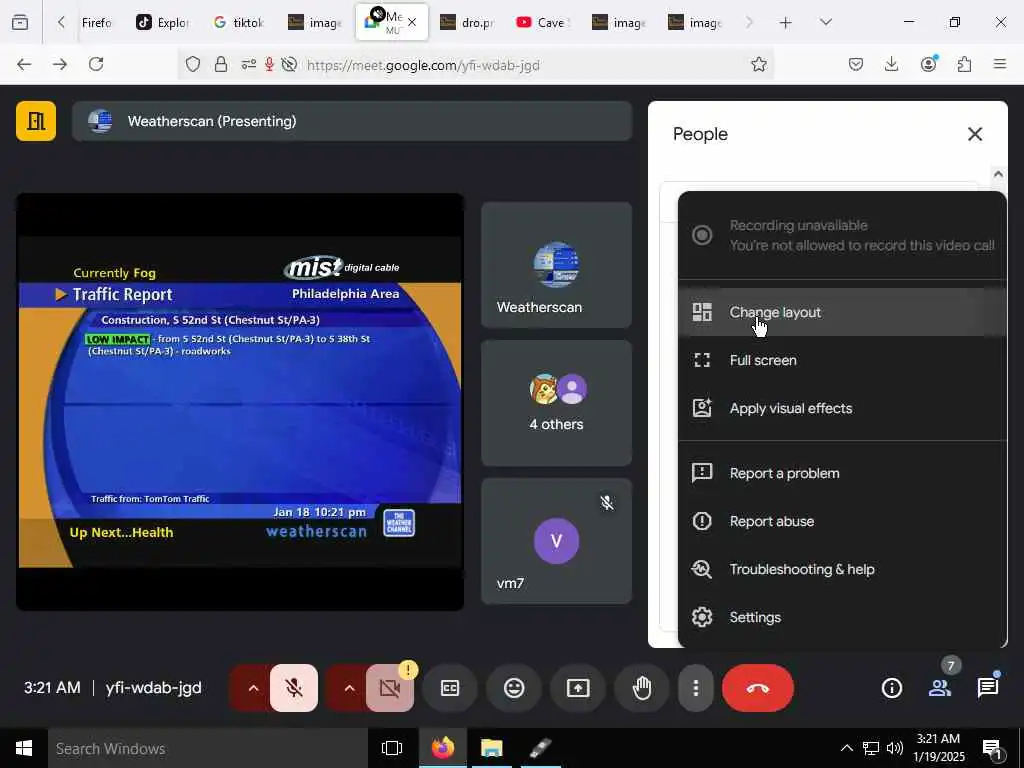Screen dimensions: 1024x768
Task: Open the Firefox downloads panel
Action: tap(891, 64)
